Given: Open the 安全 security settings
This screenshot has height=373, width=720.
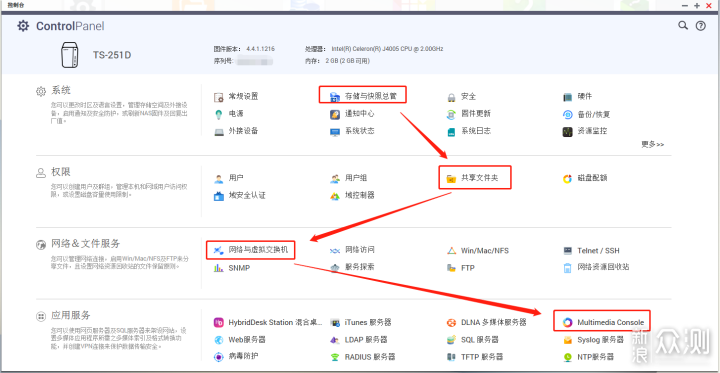Looking at the screenshot, I should pos(461,97).
